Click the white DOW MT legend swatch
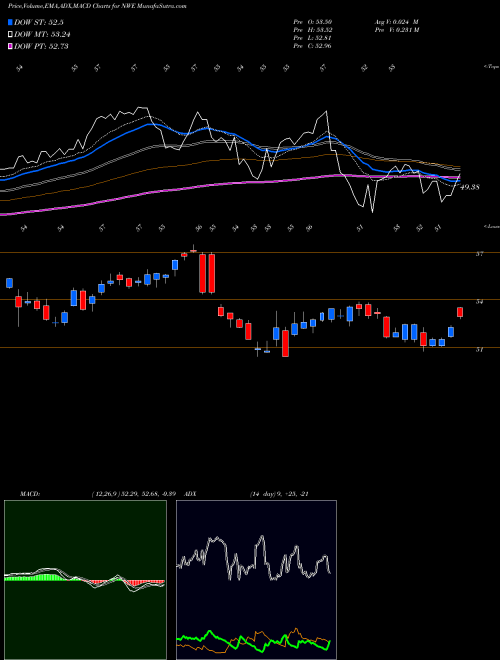The height and width of the screenshot is (660, 500). (x=10, y=35)
